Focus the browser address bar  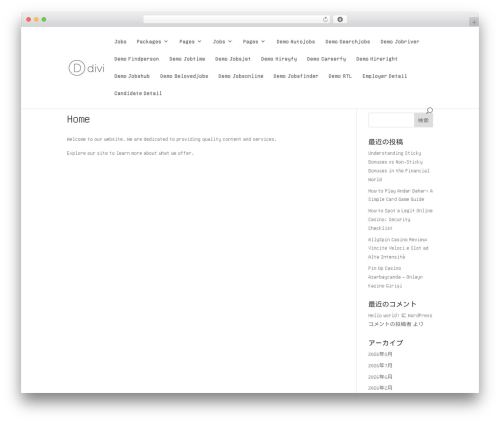point(237,20)
